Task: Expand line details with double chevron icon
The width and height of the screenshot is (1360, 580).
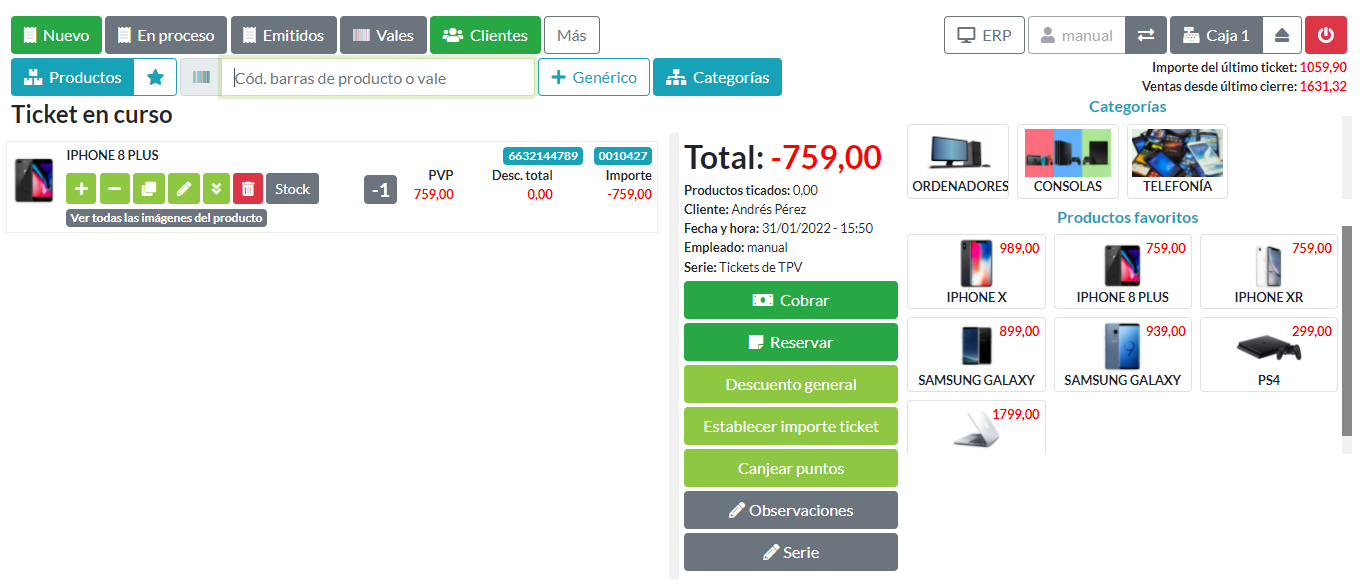Action: (216, 189)
